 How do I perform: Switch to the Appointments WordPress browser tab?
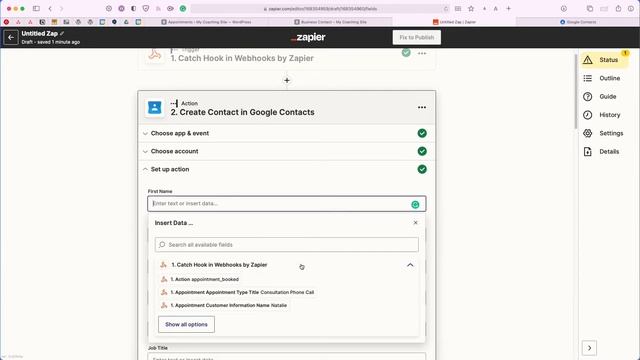[206, 22]
